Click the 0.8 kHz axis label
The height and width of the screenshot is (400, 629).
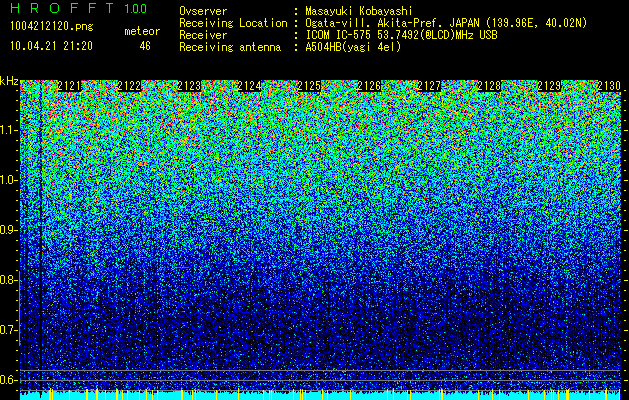pos(9,280)
